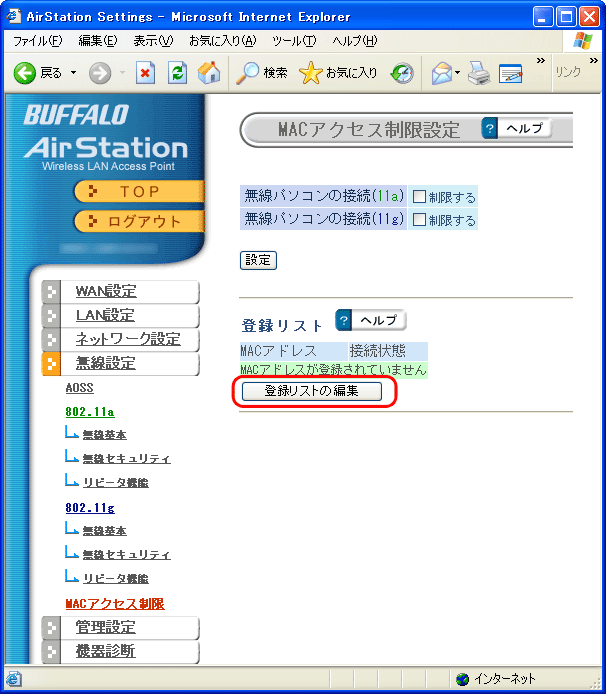
Task: Click the Mail envelope toolbar icon
Action: pyautogui.click(x=440, y=73)
